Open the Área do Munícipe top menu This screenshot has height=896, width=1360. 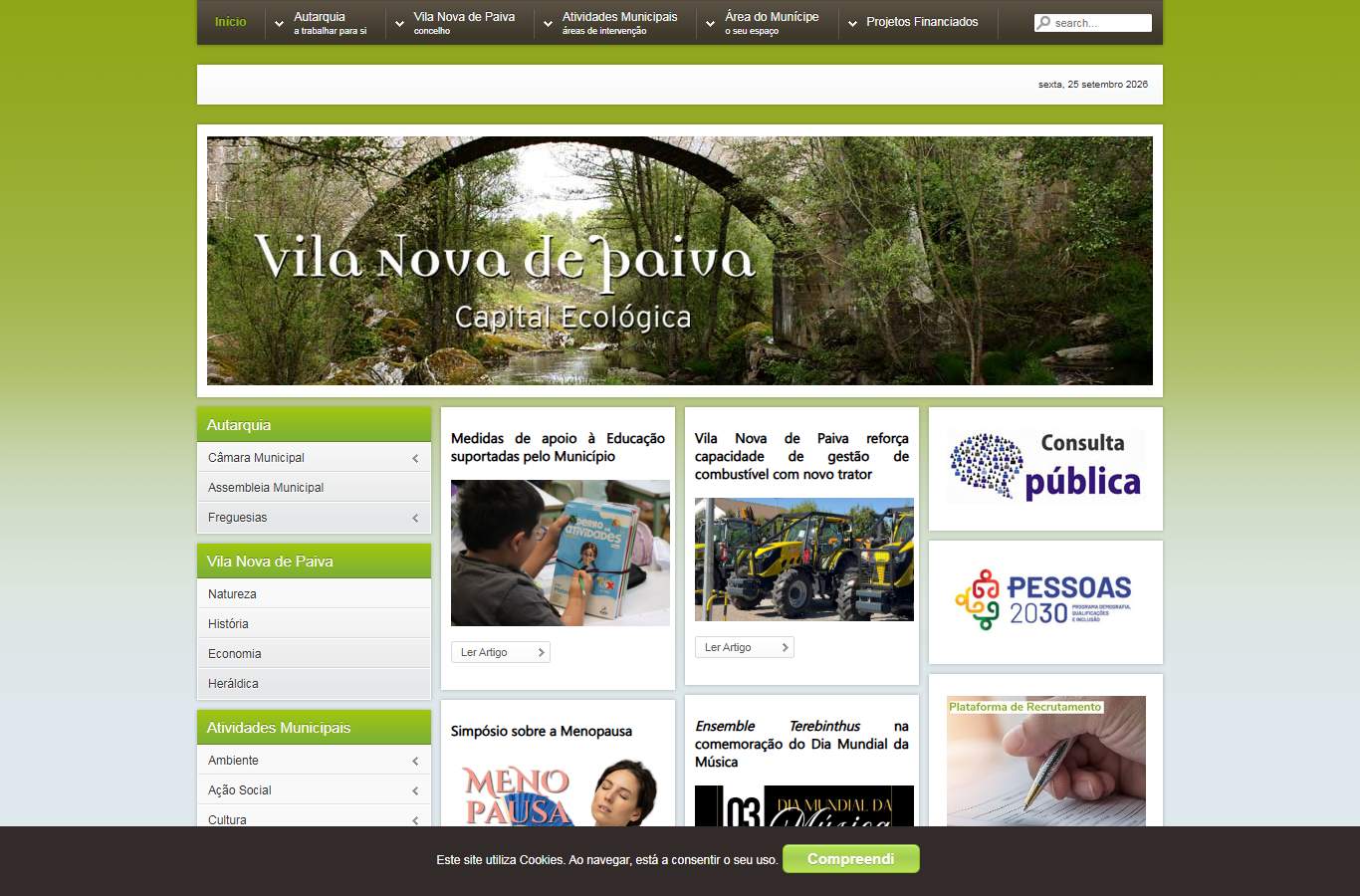coord(772,23)
